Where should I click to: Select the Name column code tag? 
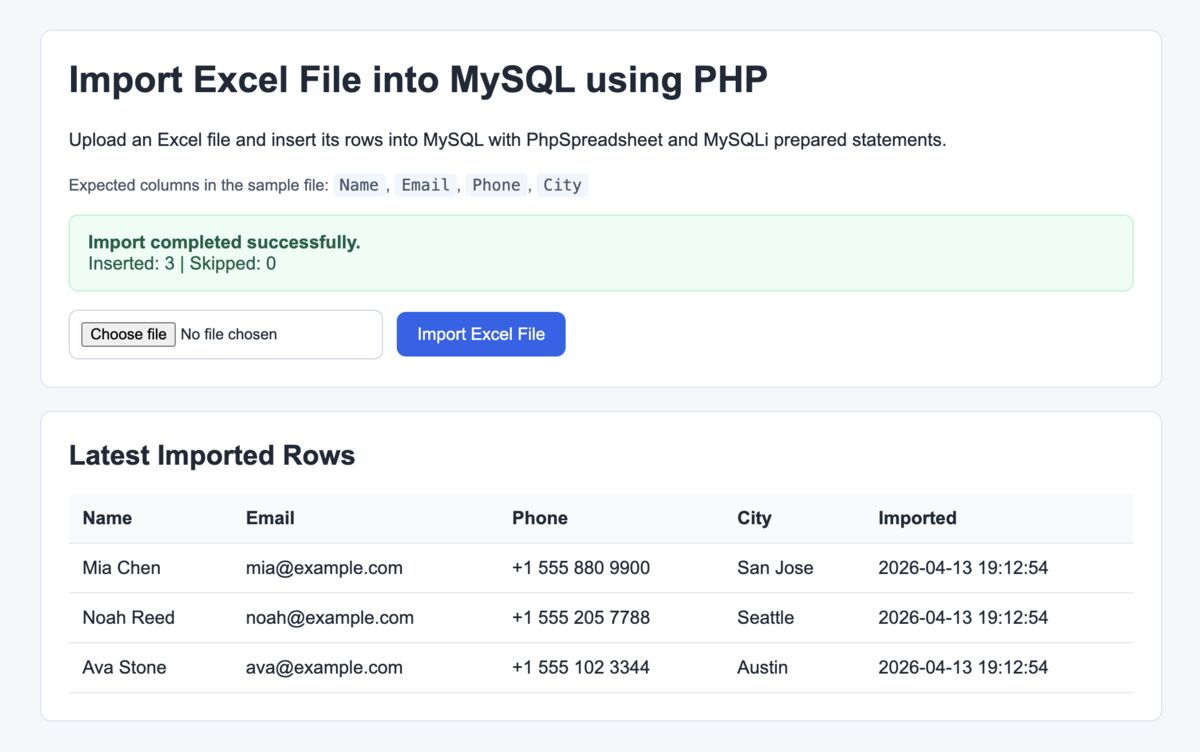pos(359,185)
